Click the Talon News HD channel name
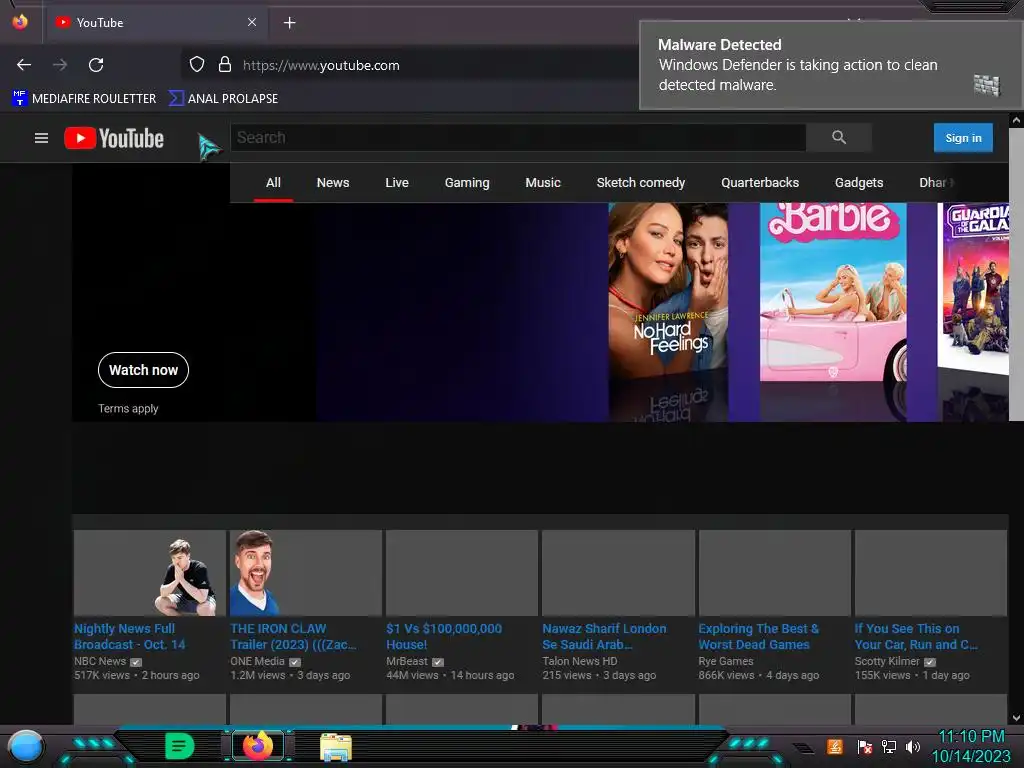The image size is (1024, 768). tap(579, 662)
